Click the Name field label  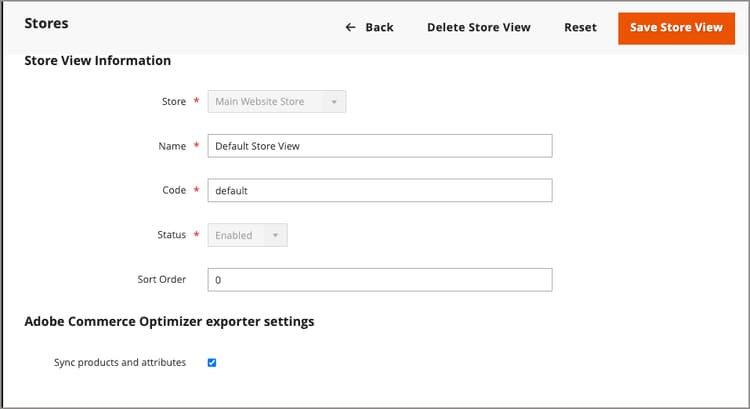tap(172, 146)
